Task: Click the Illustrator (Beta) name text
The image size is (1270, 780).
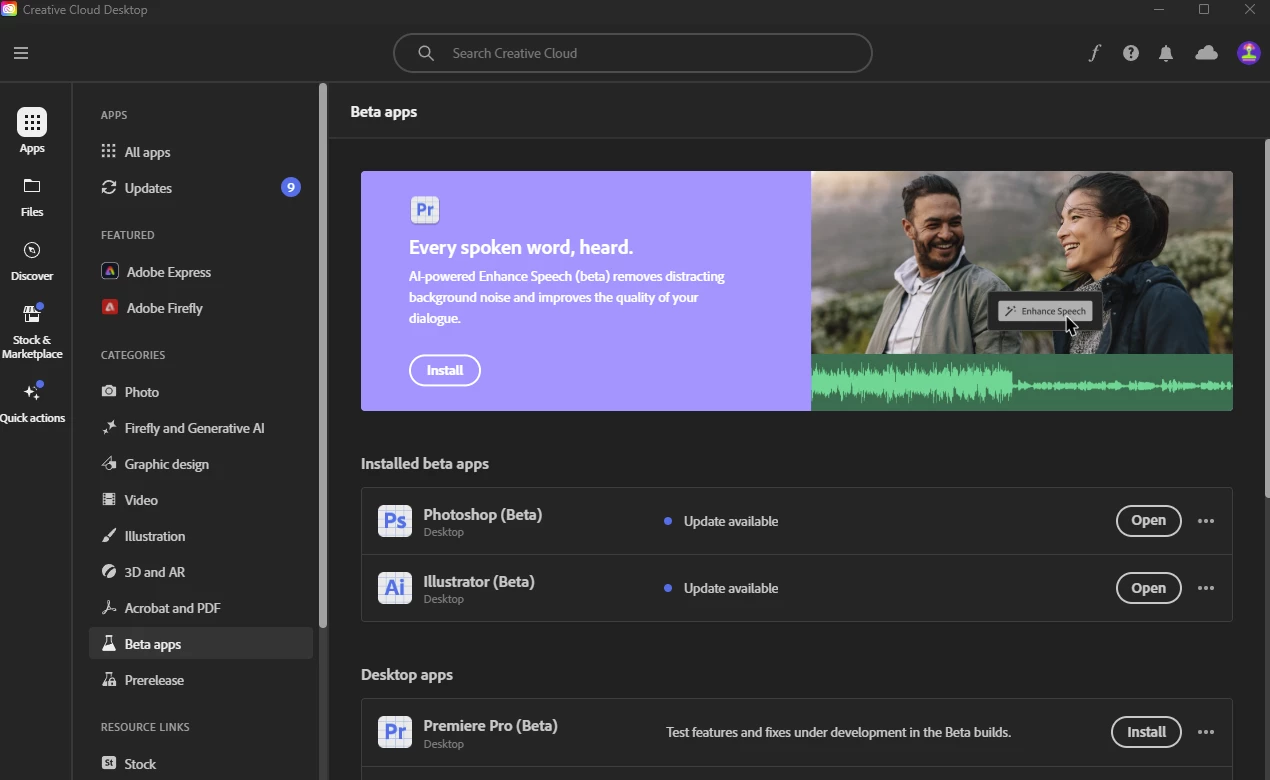Action: tap(479, 582)
